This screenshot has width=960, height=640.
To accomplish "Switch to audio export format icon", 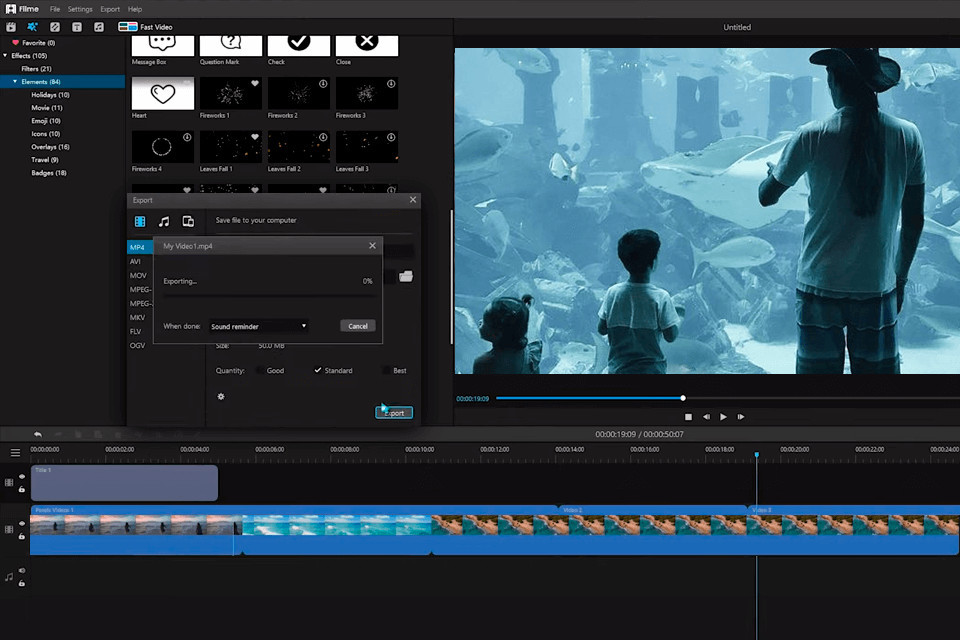I will point(164,221).
